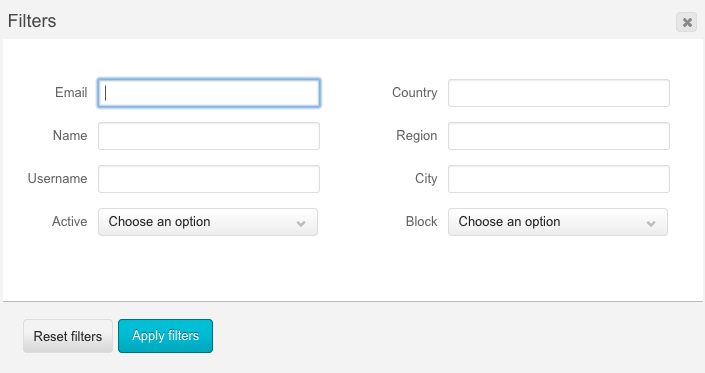Click the chevron arrow in the Active dropdown
Screen dimensions: 705x373
click(301, 223)
